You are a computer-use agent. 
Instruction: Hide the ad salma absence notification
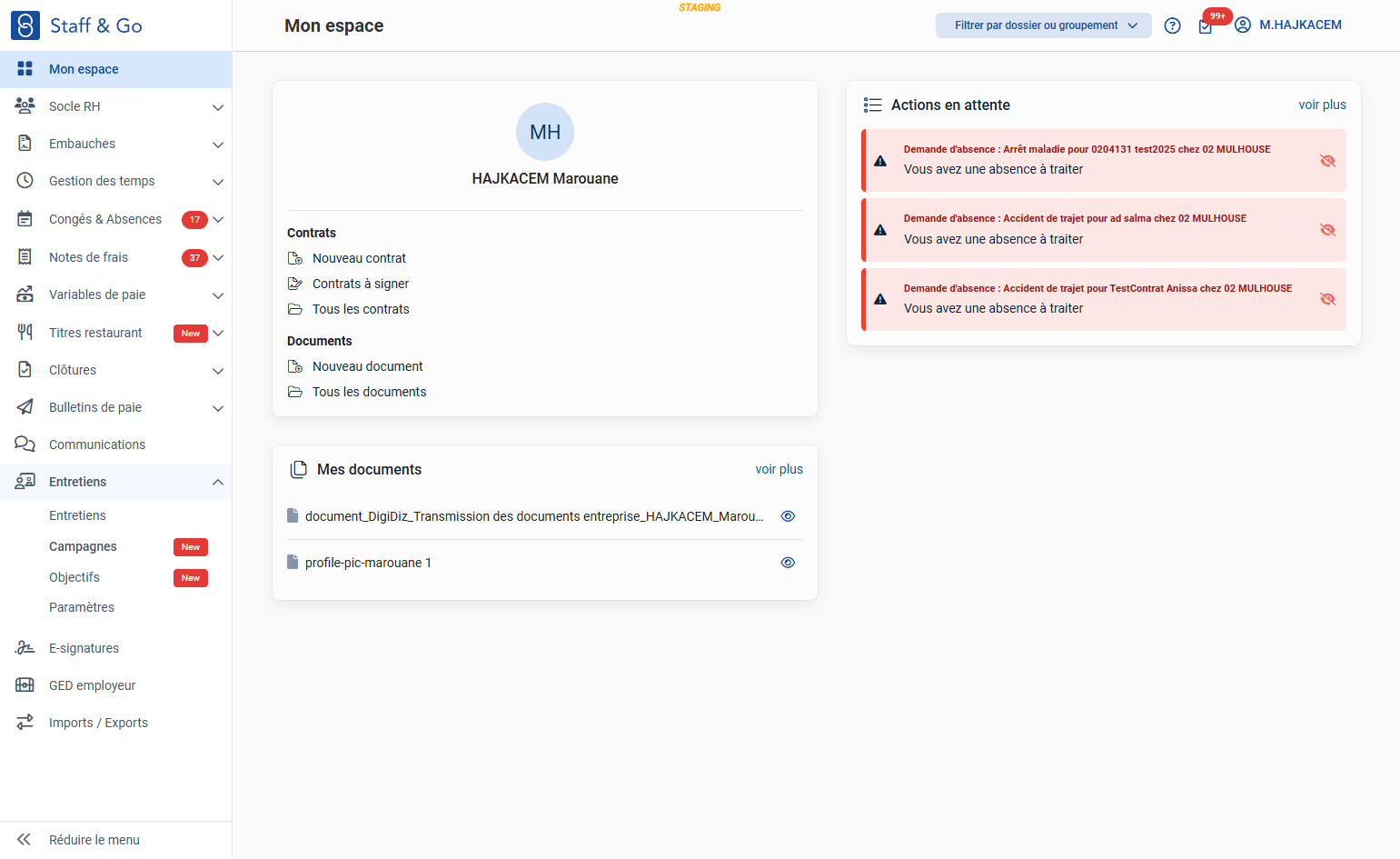coord(1327,230)
